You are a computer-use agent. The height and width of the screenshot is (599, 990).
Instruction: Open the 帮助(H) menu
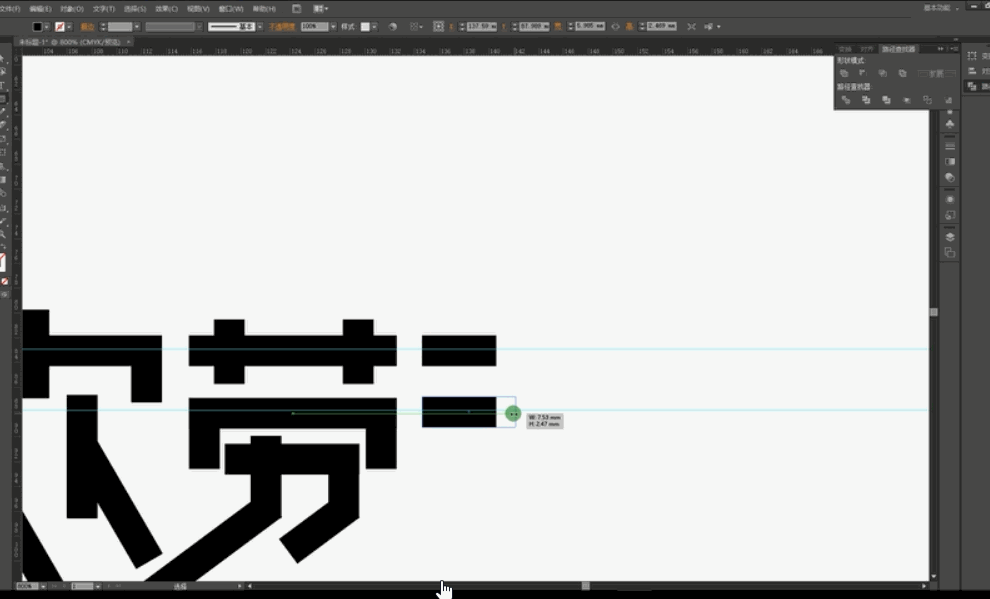click(264, 9)
